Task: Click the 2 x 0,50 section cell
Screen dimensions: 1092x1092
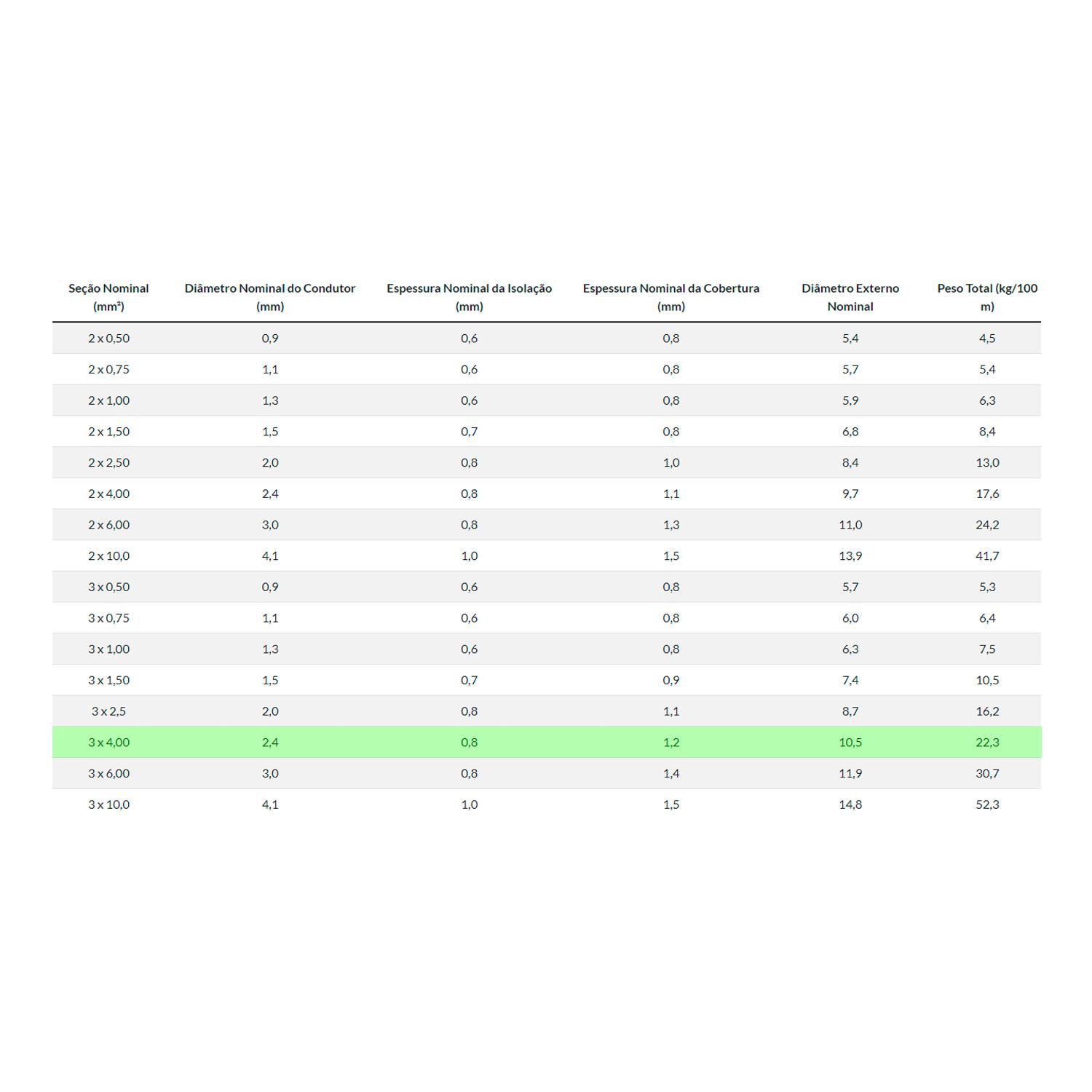Action: [108, 338]
